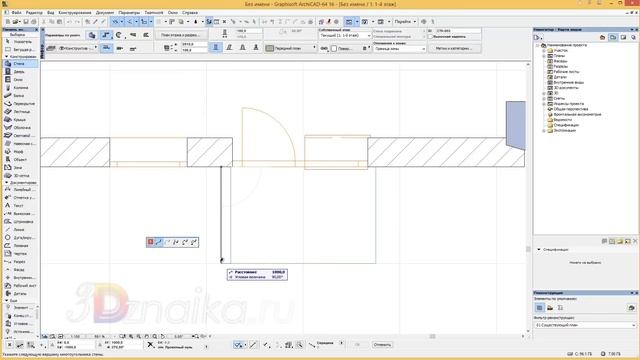640x360 pixels.
Task: Toggle the Показ... checkbox in info box
Action: click(334, 49)
